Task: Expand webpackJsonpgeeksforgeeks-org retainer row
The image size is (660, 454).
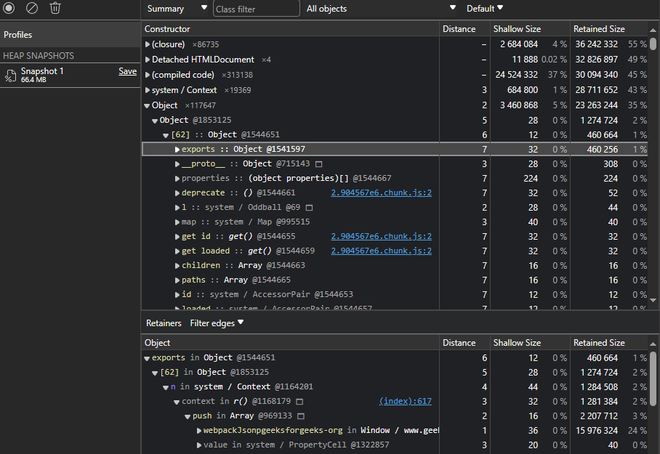Action: click(199, 431)
